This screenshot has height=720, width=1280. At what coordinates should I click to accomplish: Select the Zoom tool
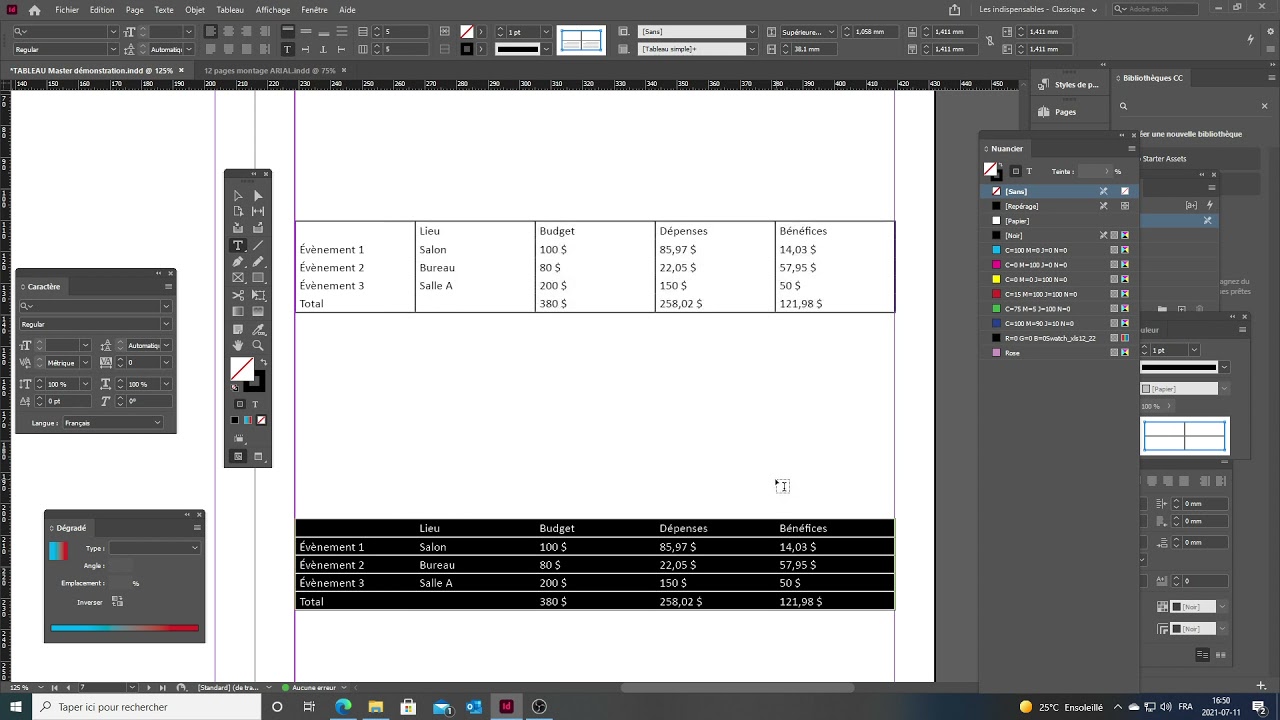pos(258,345)
